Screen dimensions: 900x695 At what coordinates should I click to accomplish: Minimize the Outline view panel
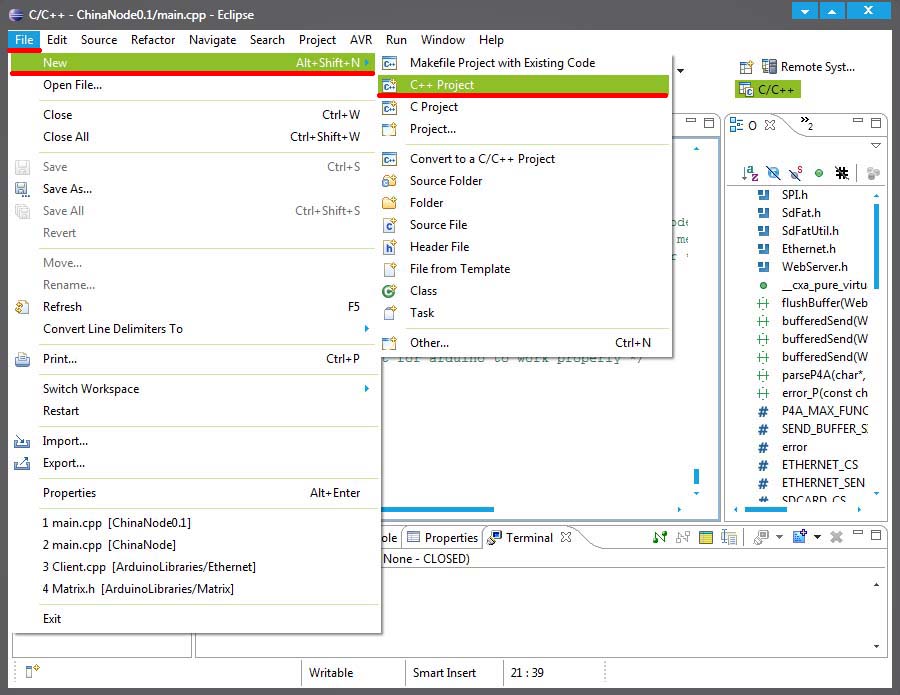[x=858, y=121]
